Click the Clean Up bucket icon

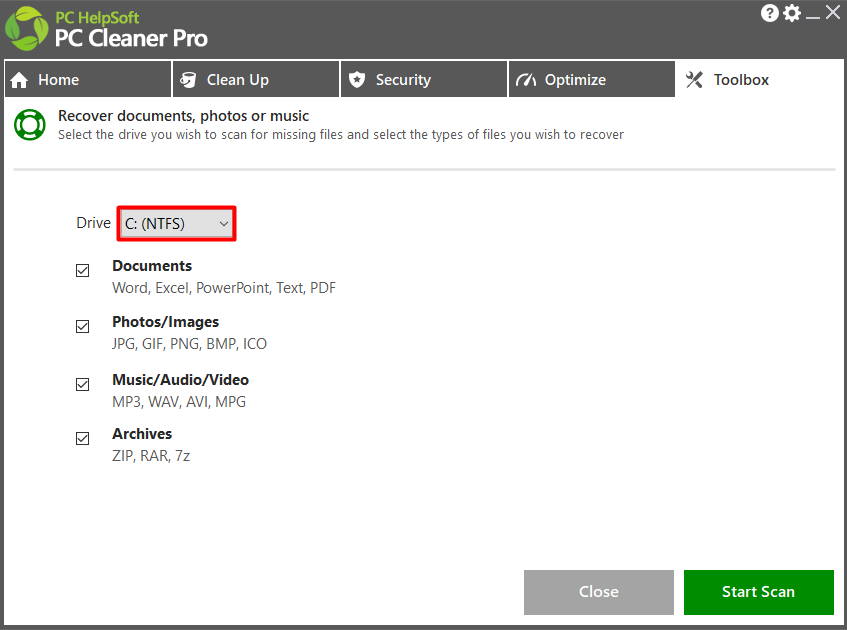(x=188, y=80)
